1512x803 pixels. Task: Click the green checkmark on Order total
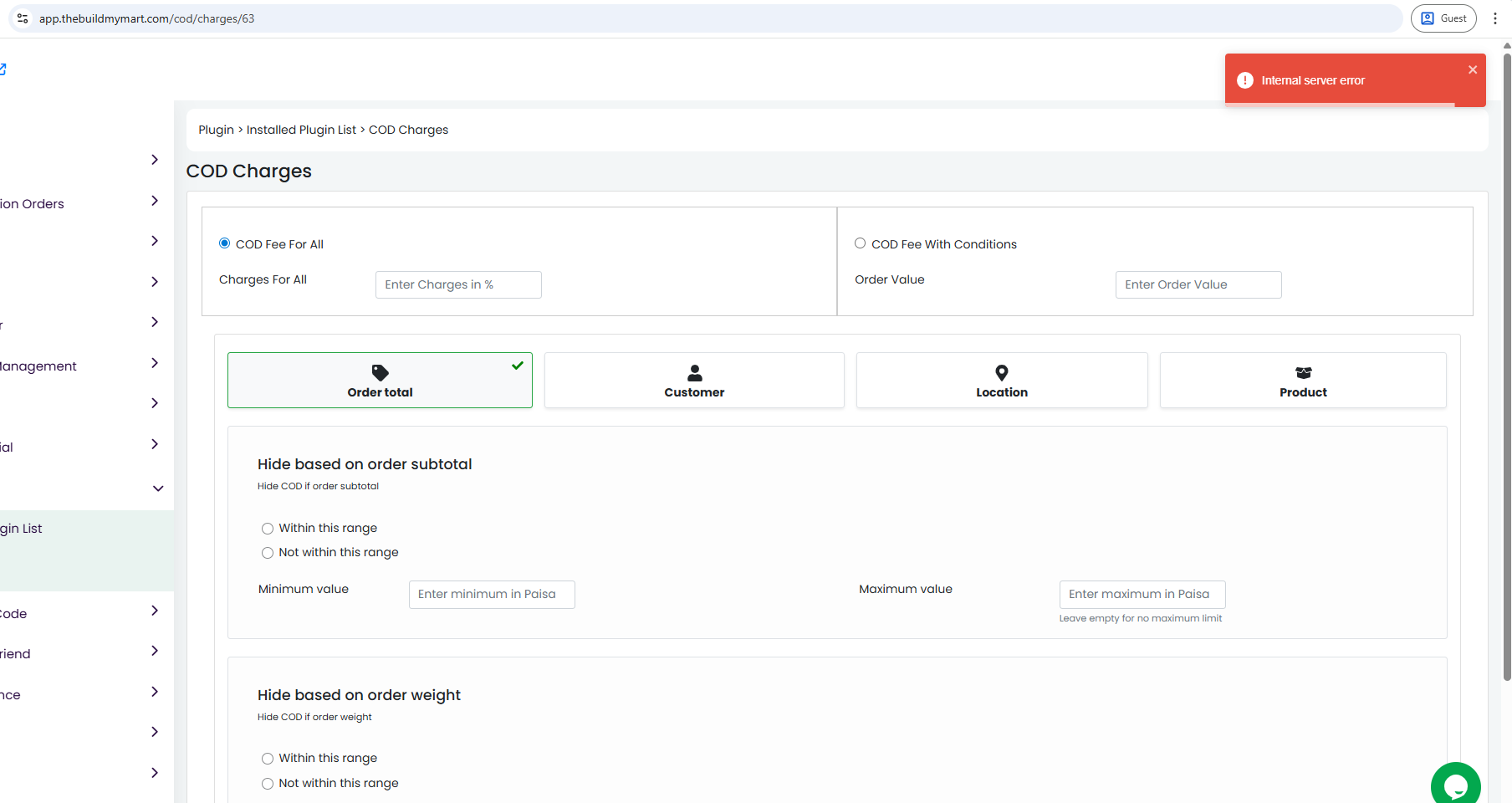coord(518,365)
